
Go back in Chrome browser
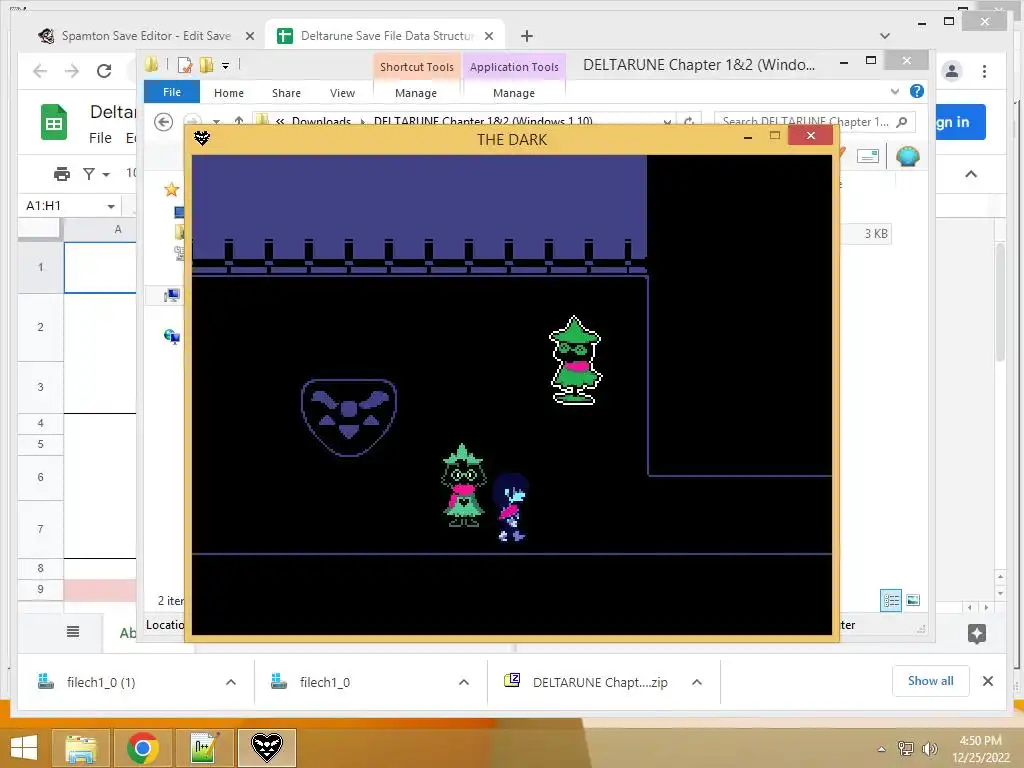pos(40,71)
